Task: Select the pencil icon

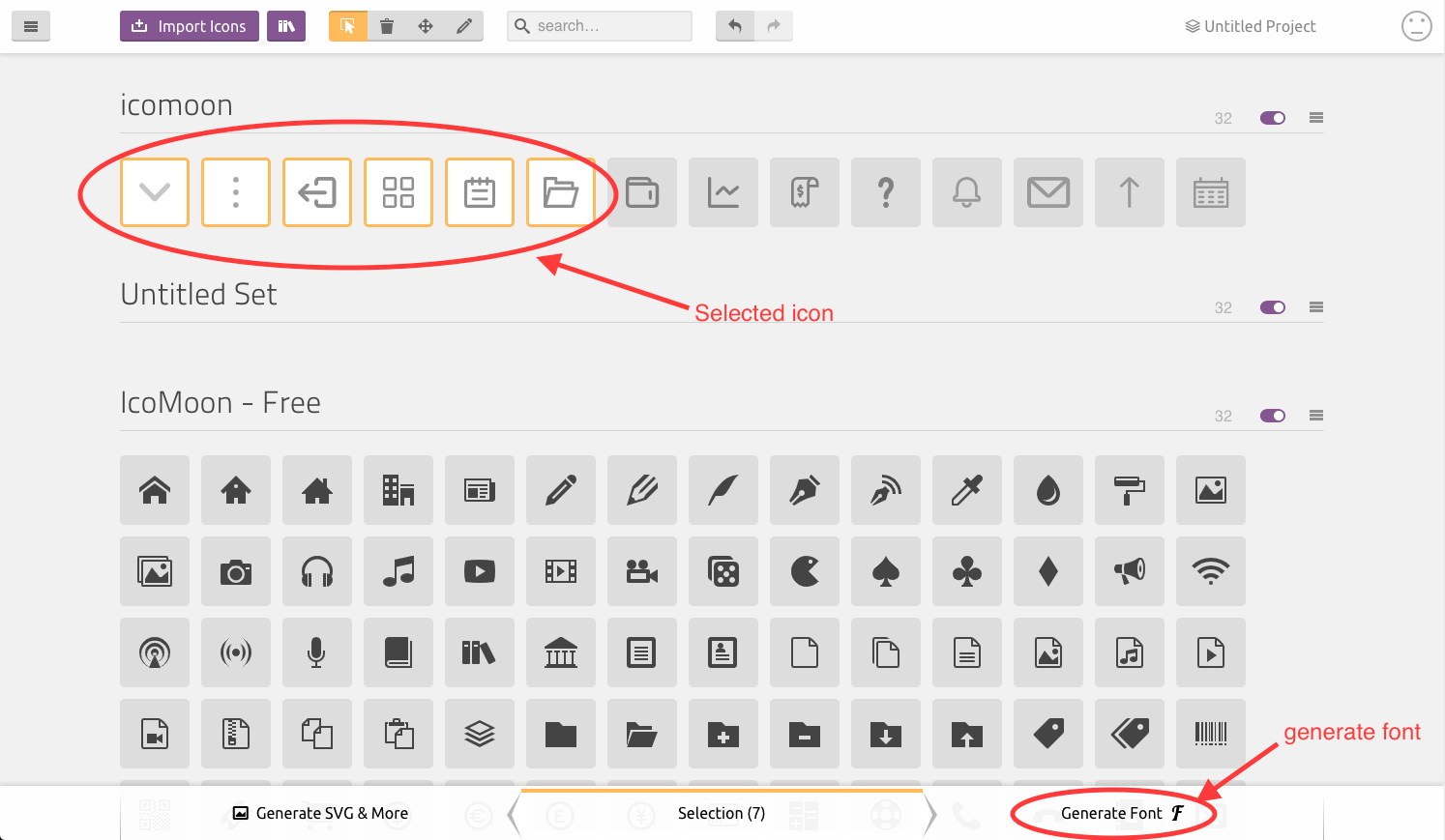Action: click(561, 490)
